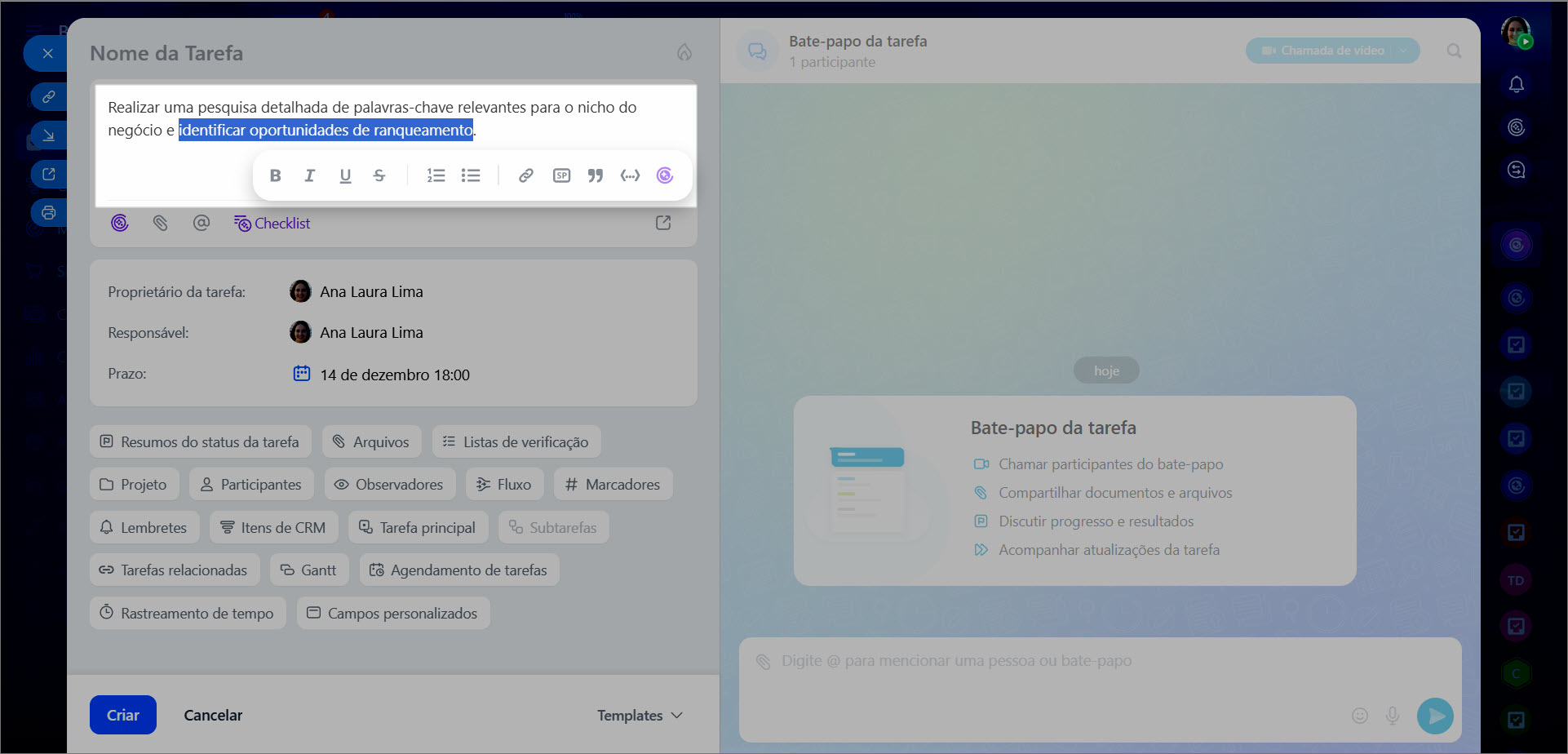Click the mention @ icon below description
1568x754 pixels.
pos(202,223)
